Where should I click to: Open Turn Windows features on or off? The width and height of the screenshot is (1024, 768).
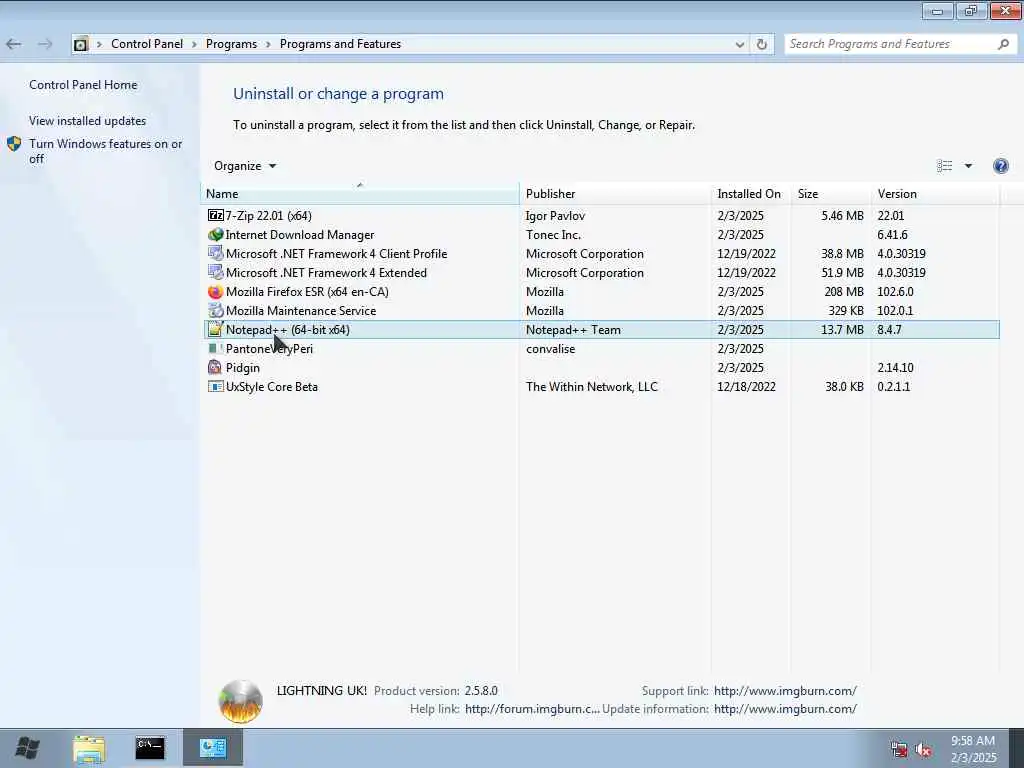coord(106,151)
